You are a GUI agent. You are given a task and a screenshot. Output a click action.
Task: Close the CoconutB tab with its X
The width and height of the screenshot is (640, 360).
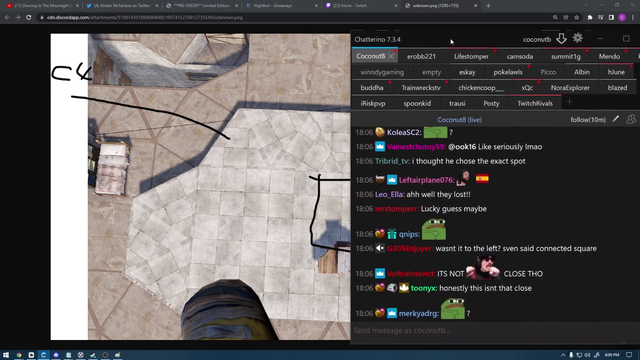point(391,56)
